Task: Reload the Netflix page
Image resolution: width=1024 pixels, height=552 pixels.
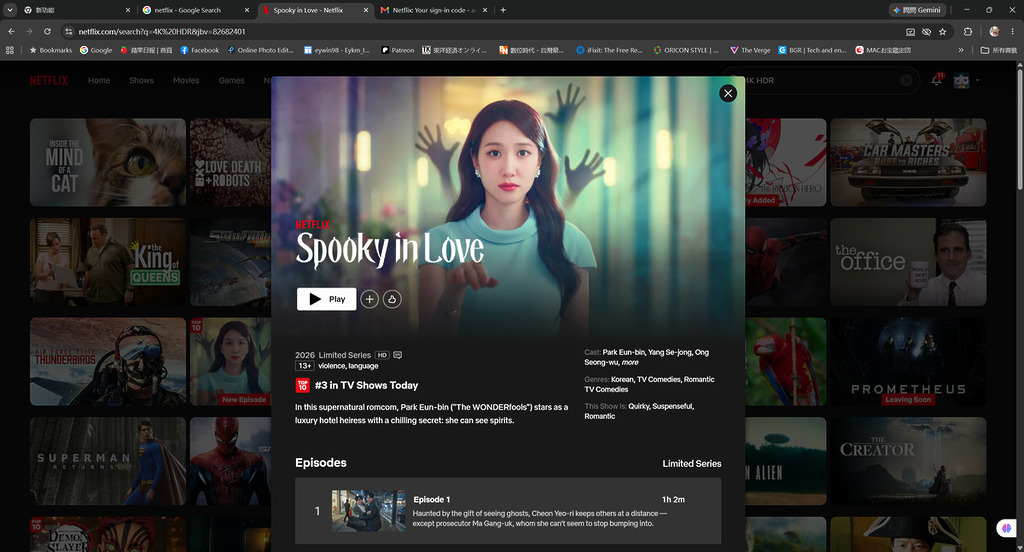Action: pos(47,31)
